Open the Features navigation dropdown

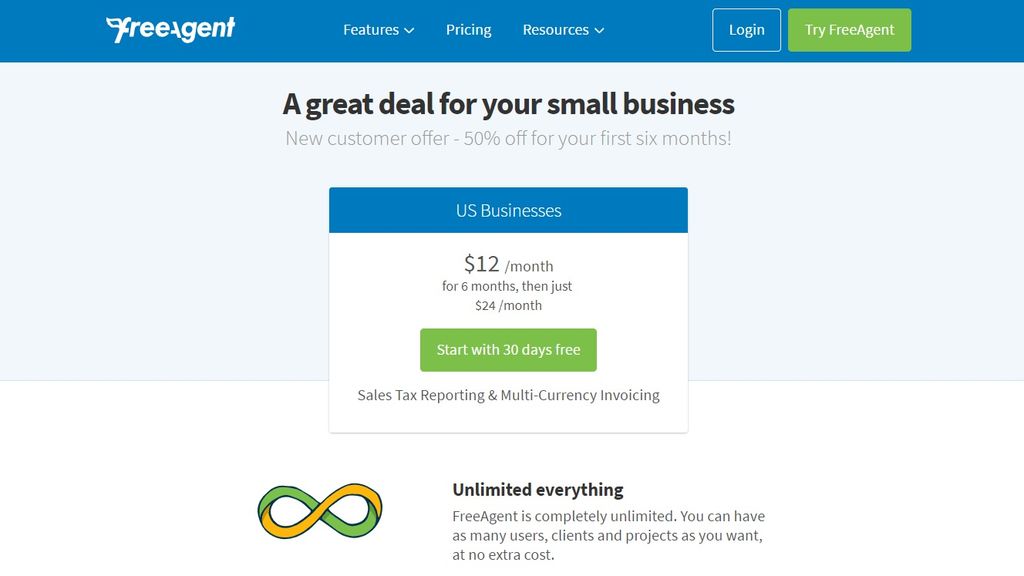pyautogui.click(x=371, y=30)
